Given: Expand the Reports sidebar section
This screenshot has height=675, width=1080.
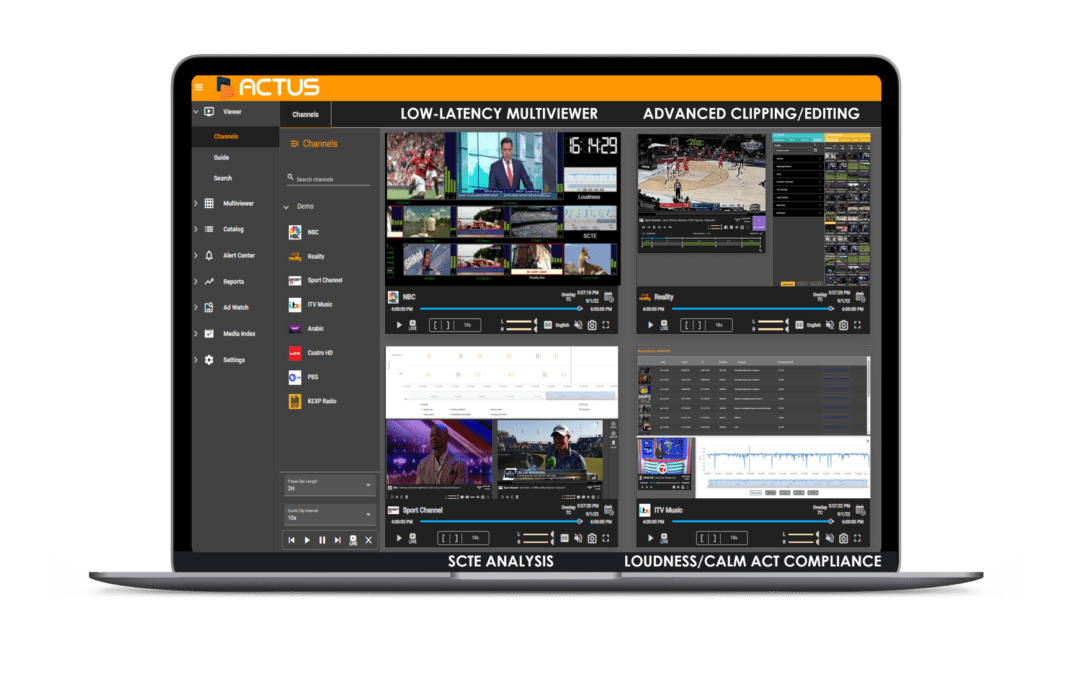Looking at the screenshot, I should (x=196, y=282).
